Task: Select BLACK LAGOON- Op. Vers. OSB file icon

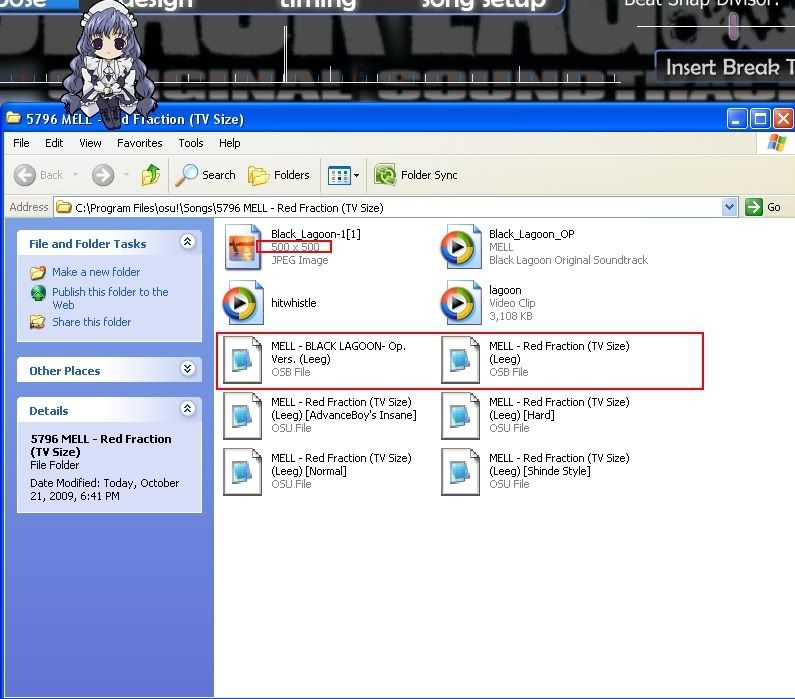Action: point(243,359)
